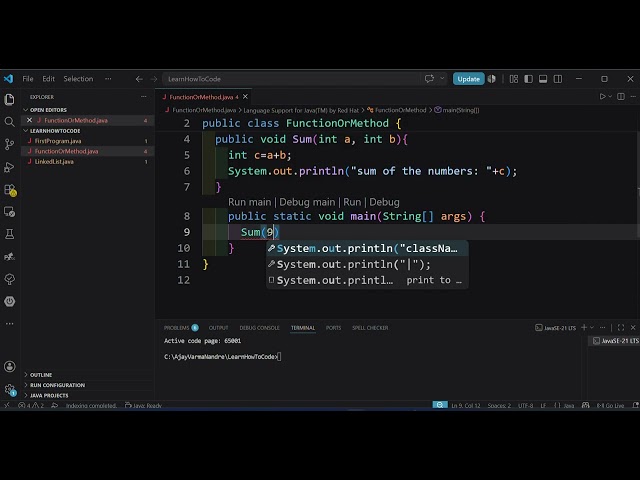Click the Java language mode in status bar

coord(569,406)
